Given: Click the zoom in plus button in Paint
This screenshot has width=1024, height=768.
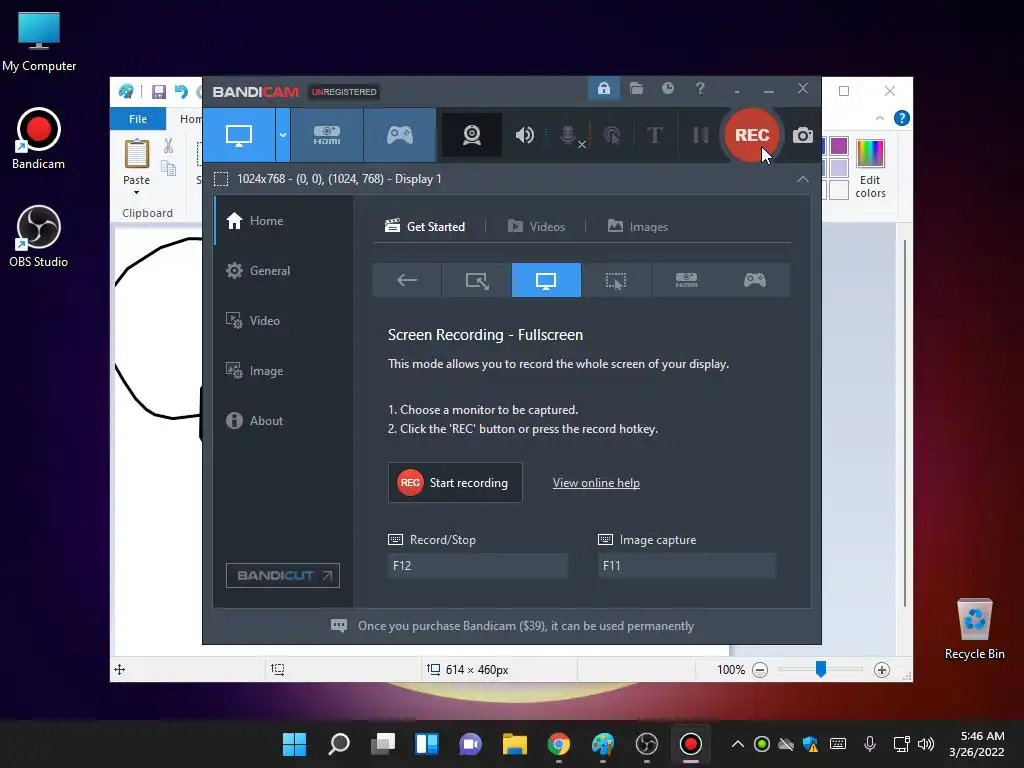Looking at the screenshot, I should (x=882, y=670).
